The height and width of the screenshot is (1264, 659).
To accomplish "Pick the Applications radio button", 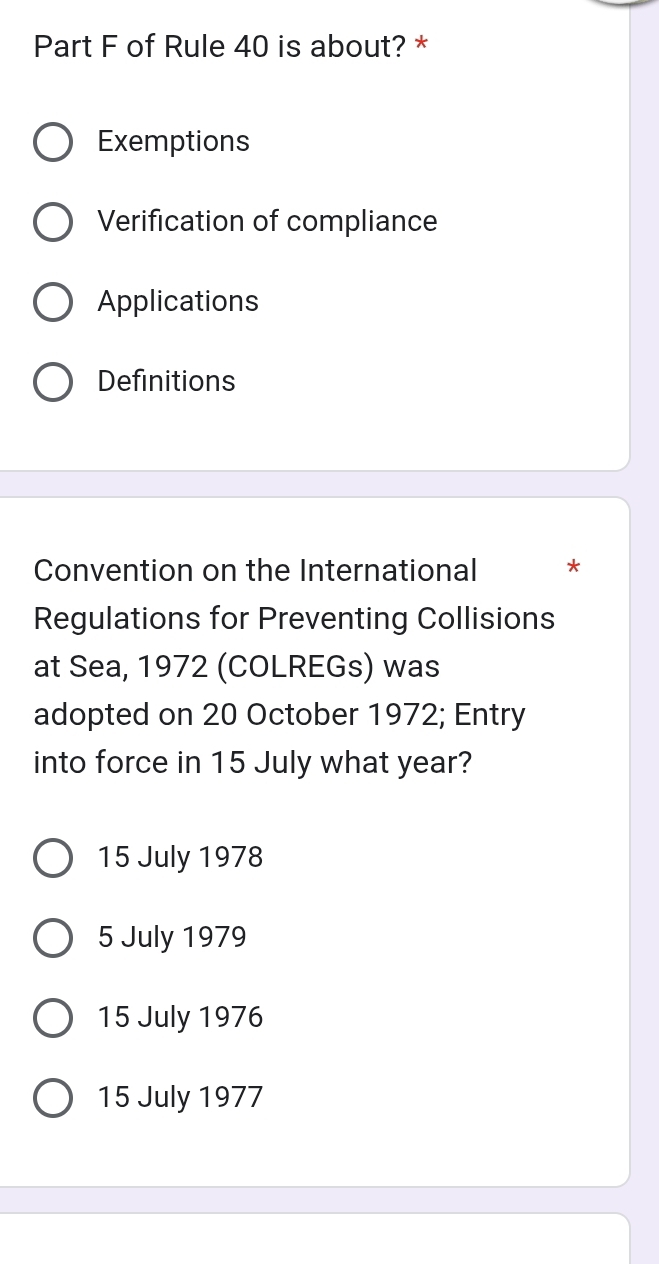I will click(x=53, y=302).
